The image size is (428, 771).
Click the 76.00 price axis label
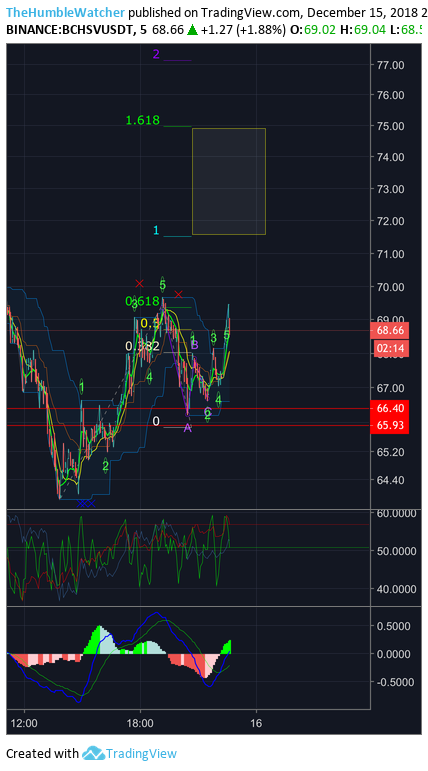[x=391, y=95]
